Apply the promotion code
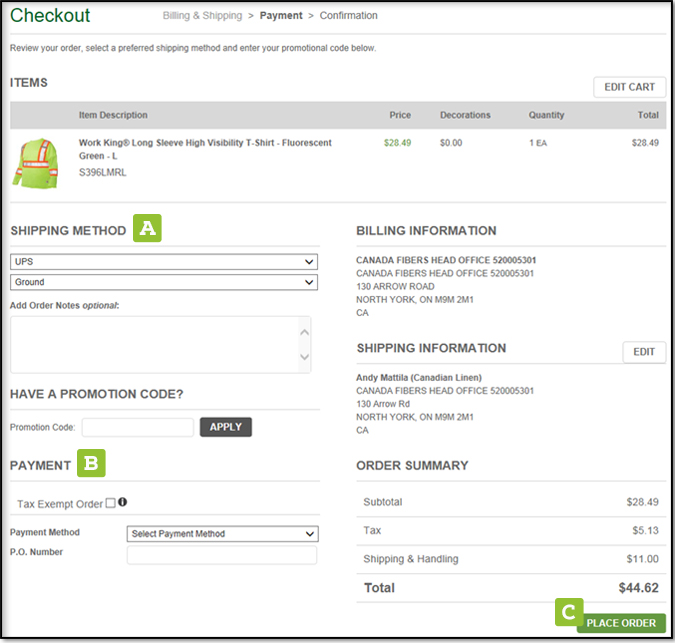 click(226, 427)
